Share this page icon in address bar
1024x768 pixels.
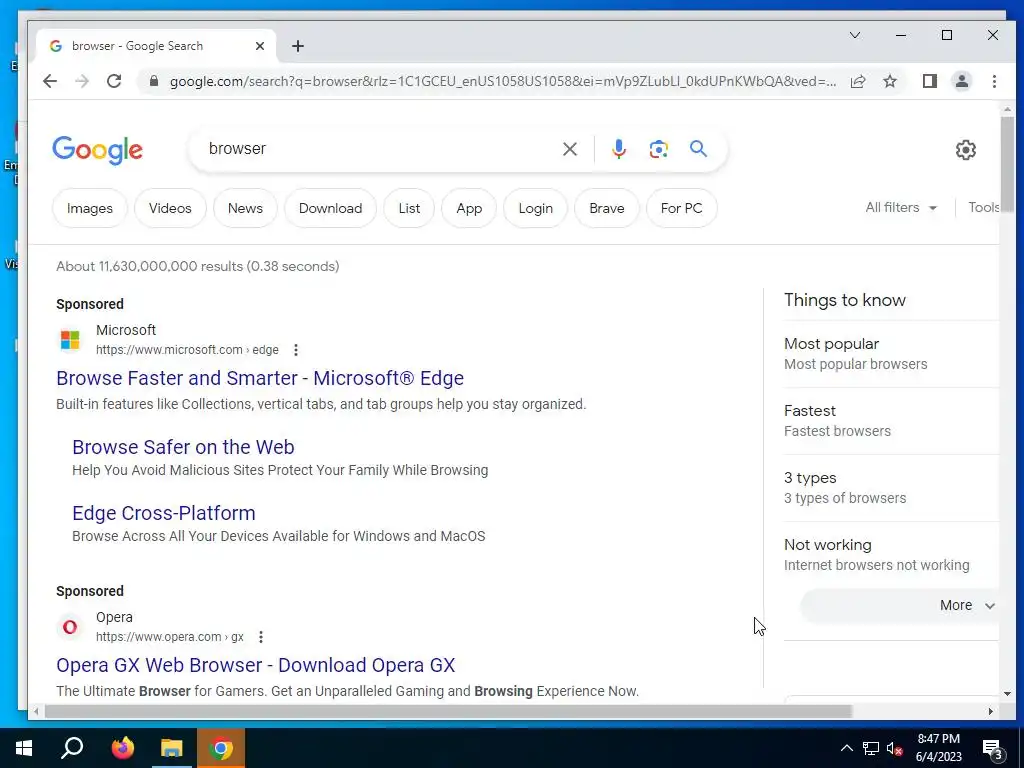pyautogui.click(x=858, y=81)
